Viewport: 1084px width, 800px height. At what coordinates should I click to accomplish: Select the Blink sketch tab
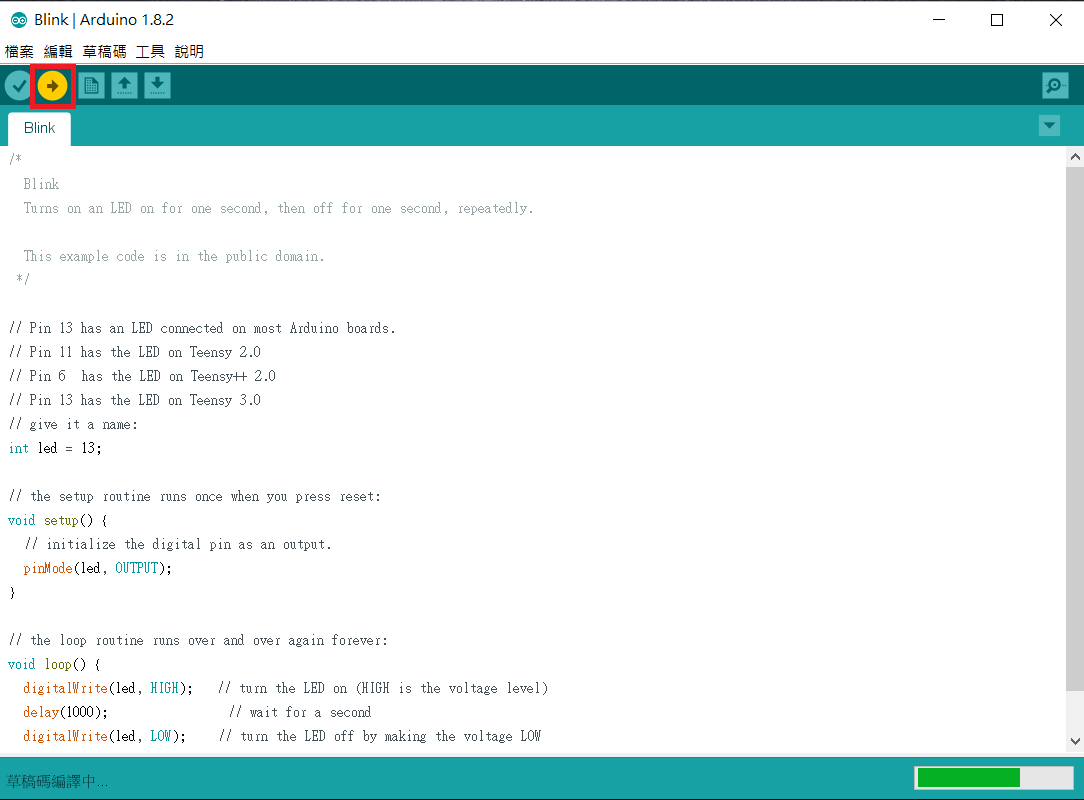39,129
